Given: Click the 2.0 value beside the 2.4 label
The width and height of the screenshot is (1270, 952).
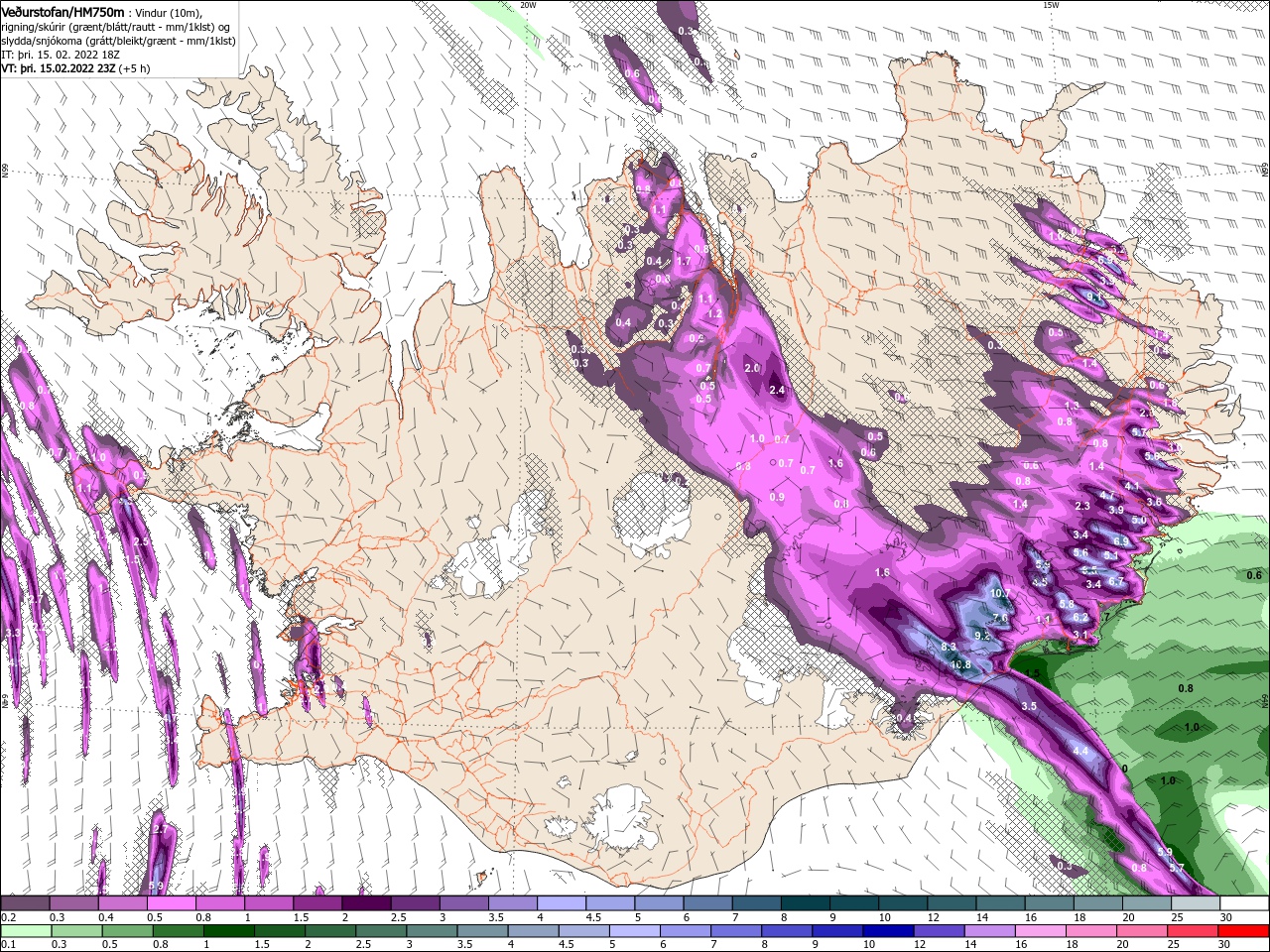Looking at the screenshot, I should pos(751,368).
